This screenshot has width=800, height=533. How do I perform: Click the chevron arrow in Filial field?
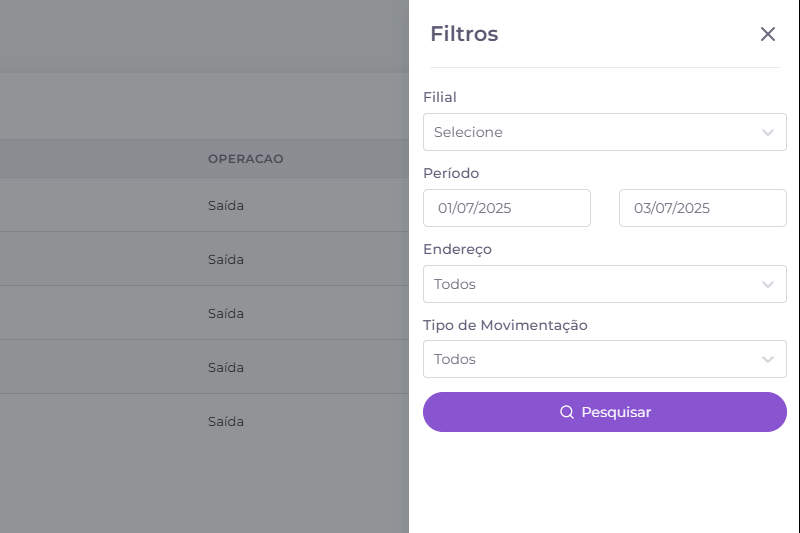[x=767, y=132]
